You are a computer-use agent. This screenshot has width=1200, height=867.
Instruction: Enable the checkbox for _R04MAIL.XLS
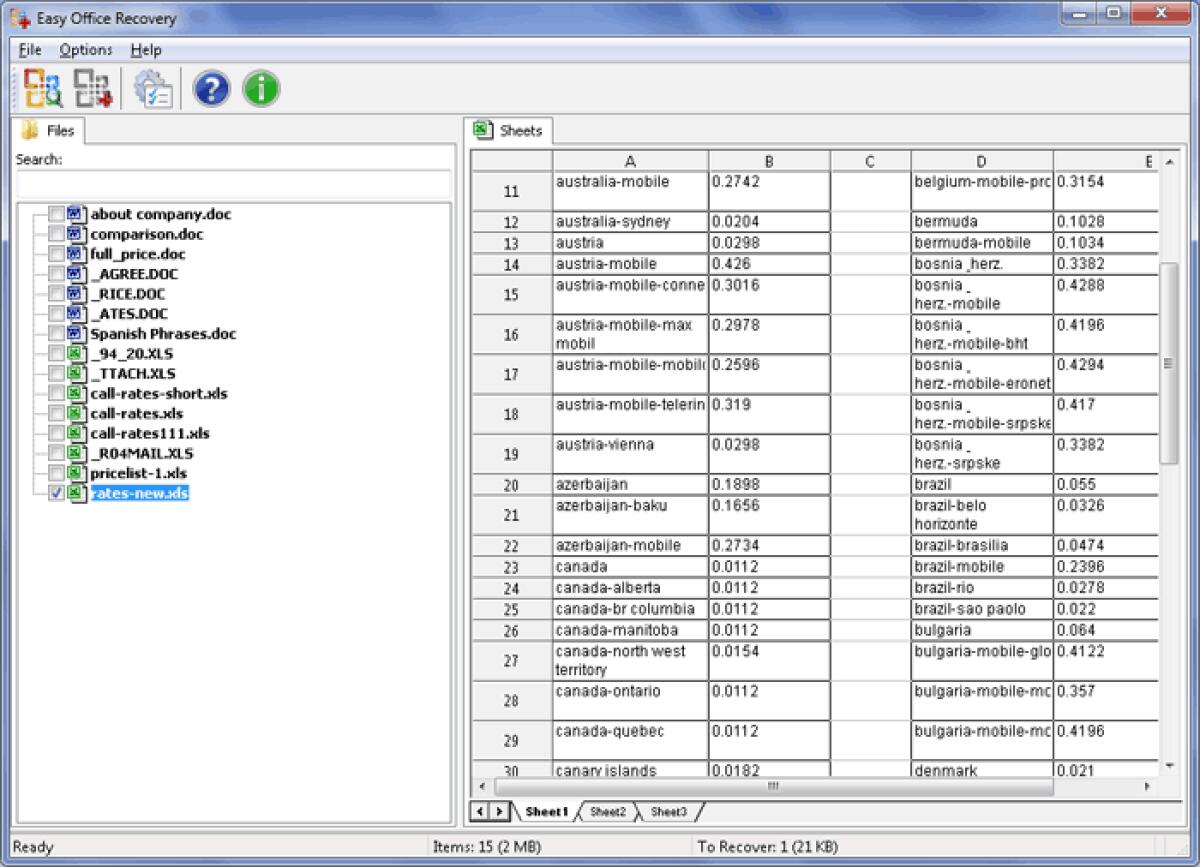(58, 453)
